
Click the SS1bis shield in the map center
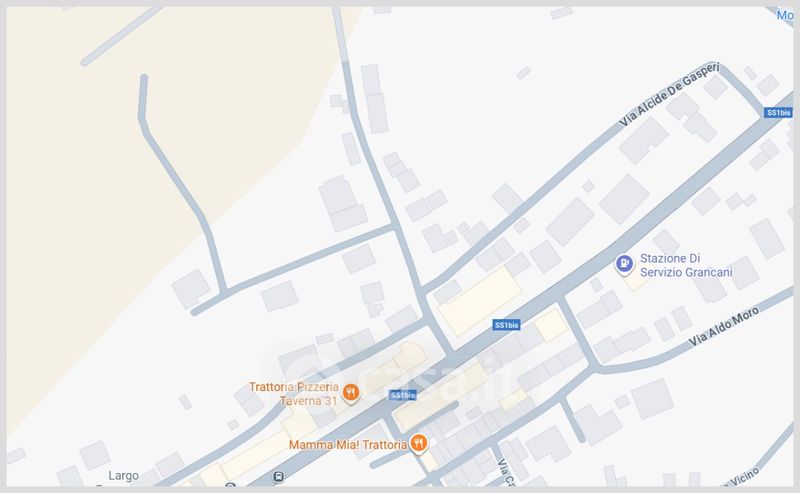(506, 325)
